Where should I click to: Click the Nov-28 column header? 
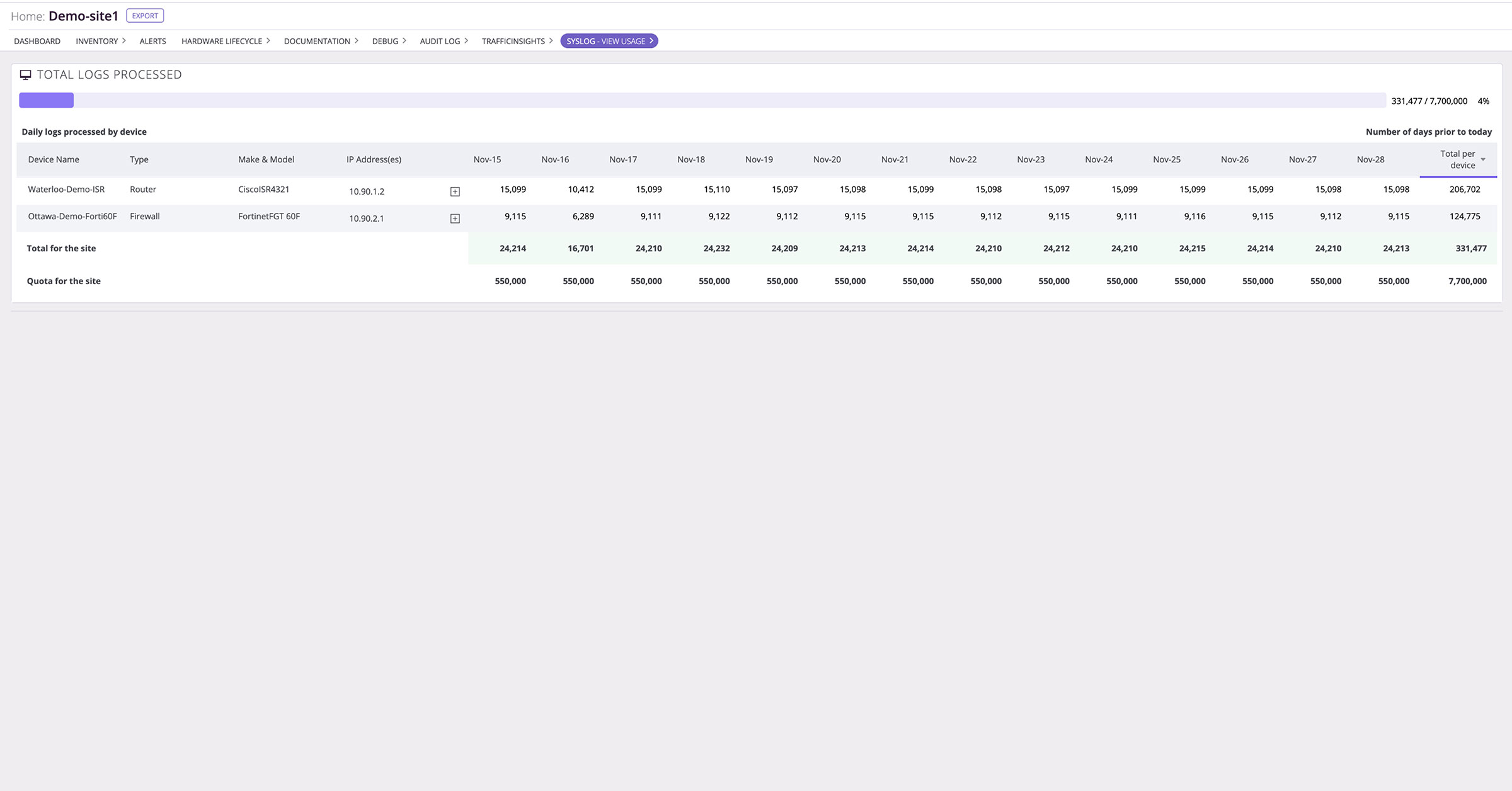click(x=1370, y=159)
